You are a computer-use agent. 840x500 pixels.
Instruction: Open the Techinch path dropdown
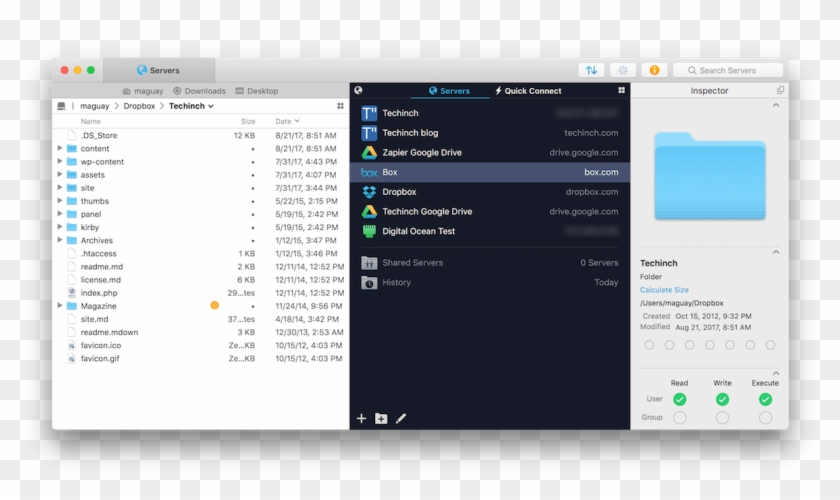point(191,106)
